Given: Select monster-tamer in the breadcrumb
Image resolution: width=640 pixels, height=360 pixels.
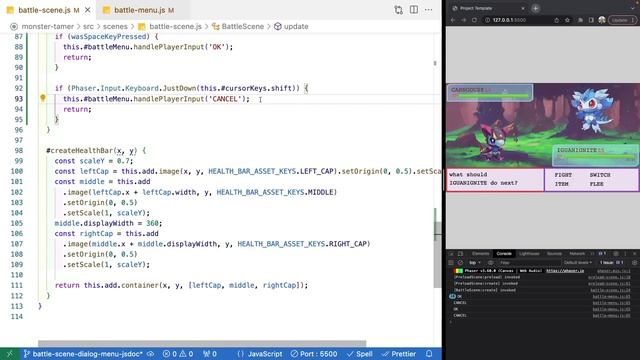Looking at the screenshot, I should pos(47,26).
